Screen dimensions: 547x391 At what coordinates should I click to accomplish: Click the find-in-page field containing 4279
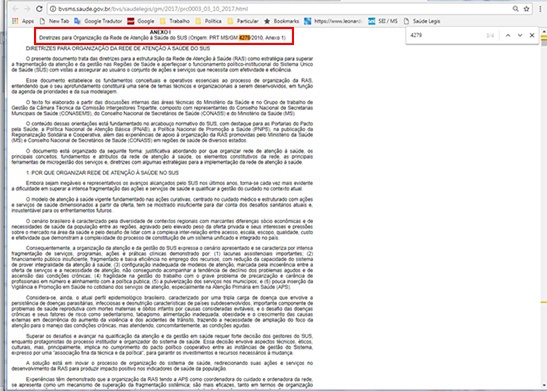point(447,35)
